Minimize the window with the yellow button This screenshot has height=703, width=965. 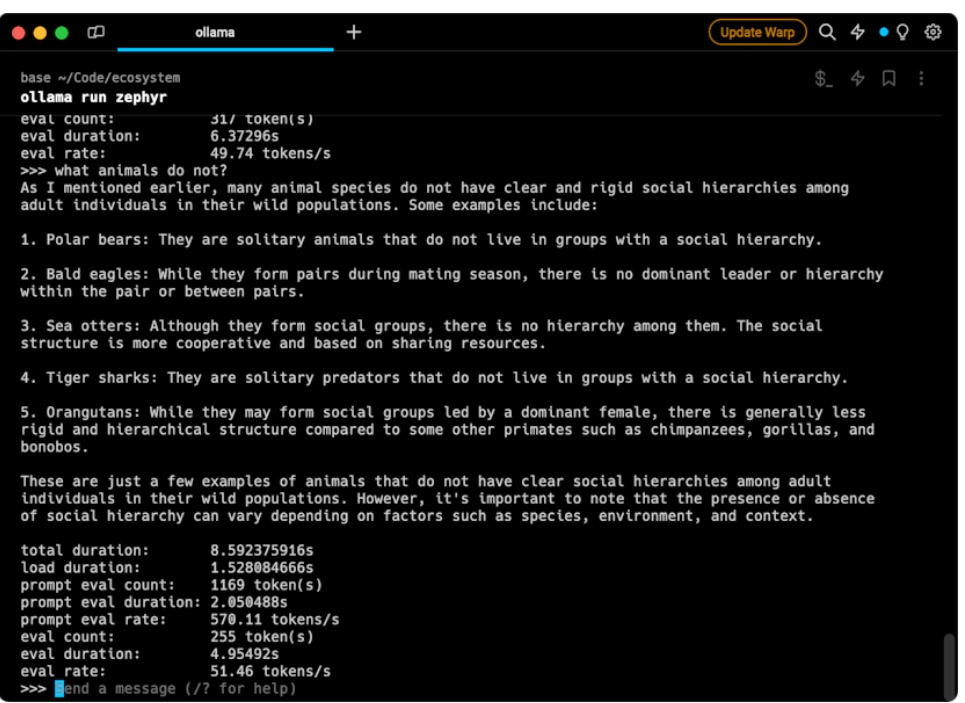pyautogui.click(x=40, y=33)
